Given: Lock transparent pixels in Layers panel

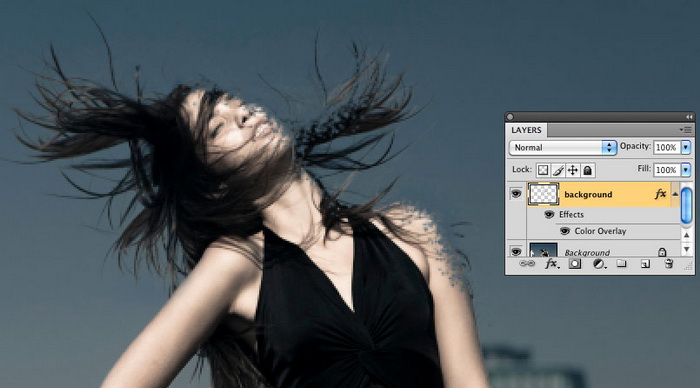Looking at the screenshot, I should pos(543,170).
